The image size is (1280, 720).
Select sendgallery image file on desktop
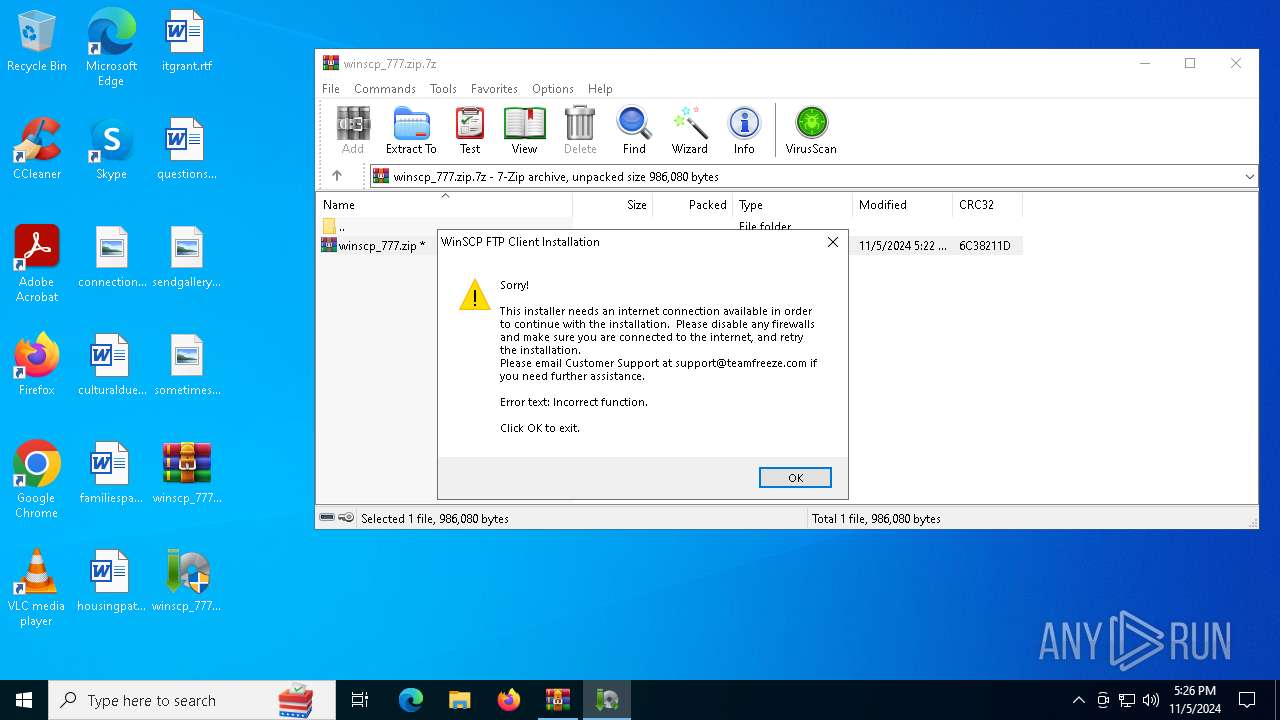tap(186, 257)
